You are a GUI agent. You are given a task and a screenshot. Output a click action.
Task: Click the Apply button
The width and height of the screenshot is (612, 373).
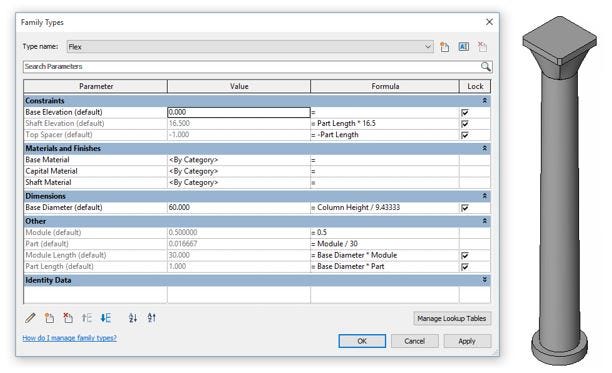click(x=467, y=341)
